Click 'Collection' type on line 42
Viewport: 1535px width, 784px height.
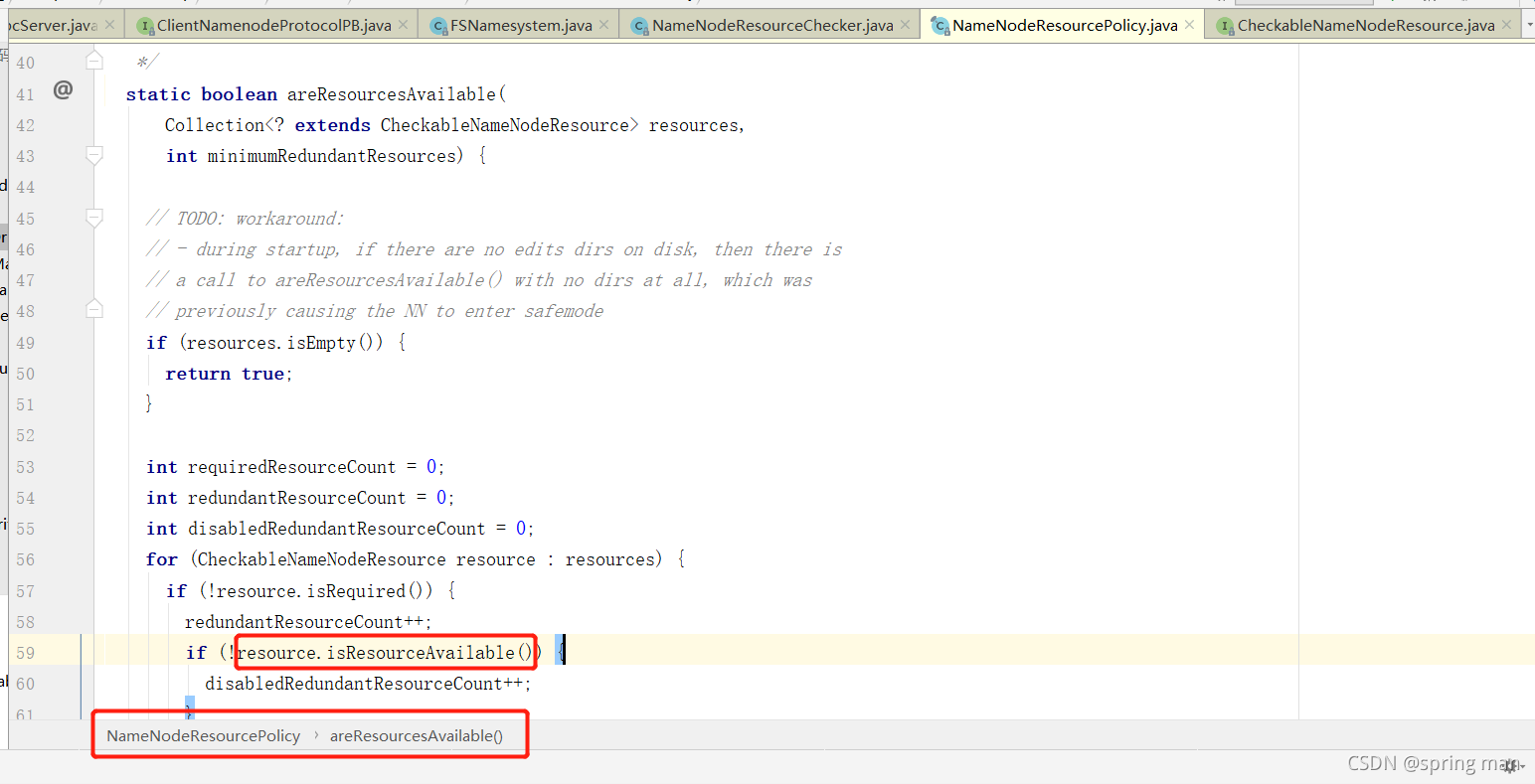(x=215, y=125)
